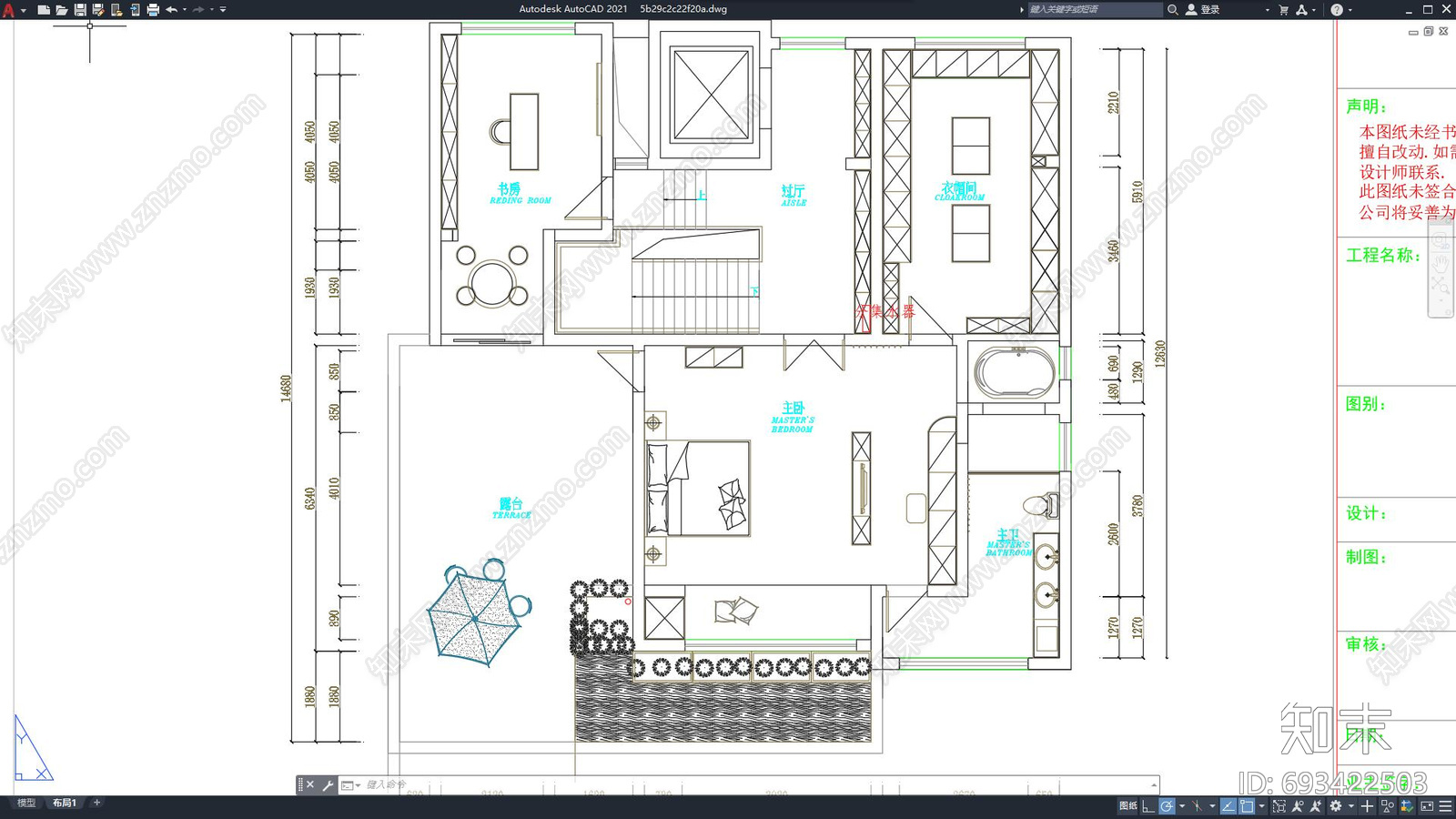1456x819 pixels.
Task: Undo the last action
Action: [171, 9]
